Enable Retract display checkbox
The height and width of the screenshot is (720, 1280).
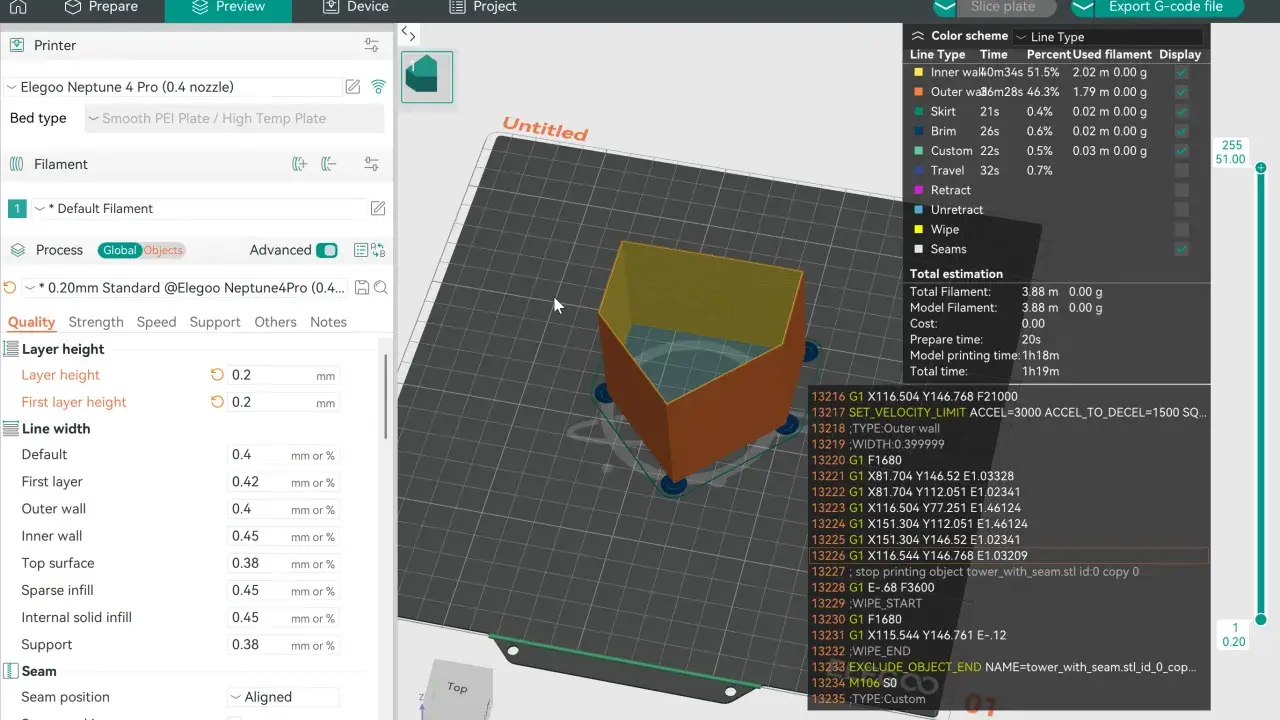[x=1182, y=190]
